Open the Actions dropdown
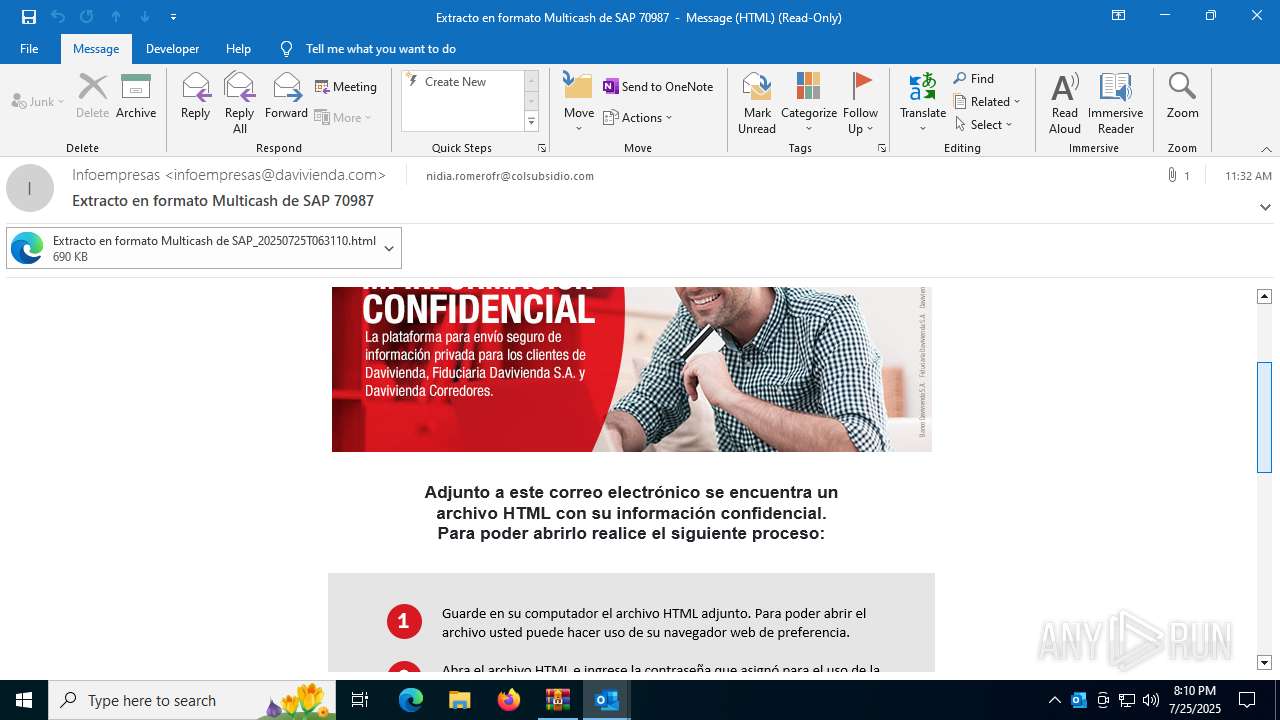 638,118
